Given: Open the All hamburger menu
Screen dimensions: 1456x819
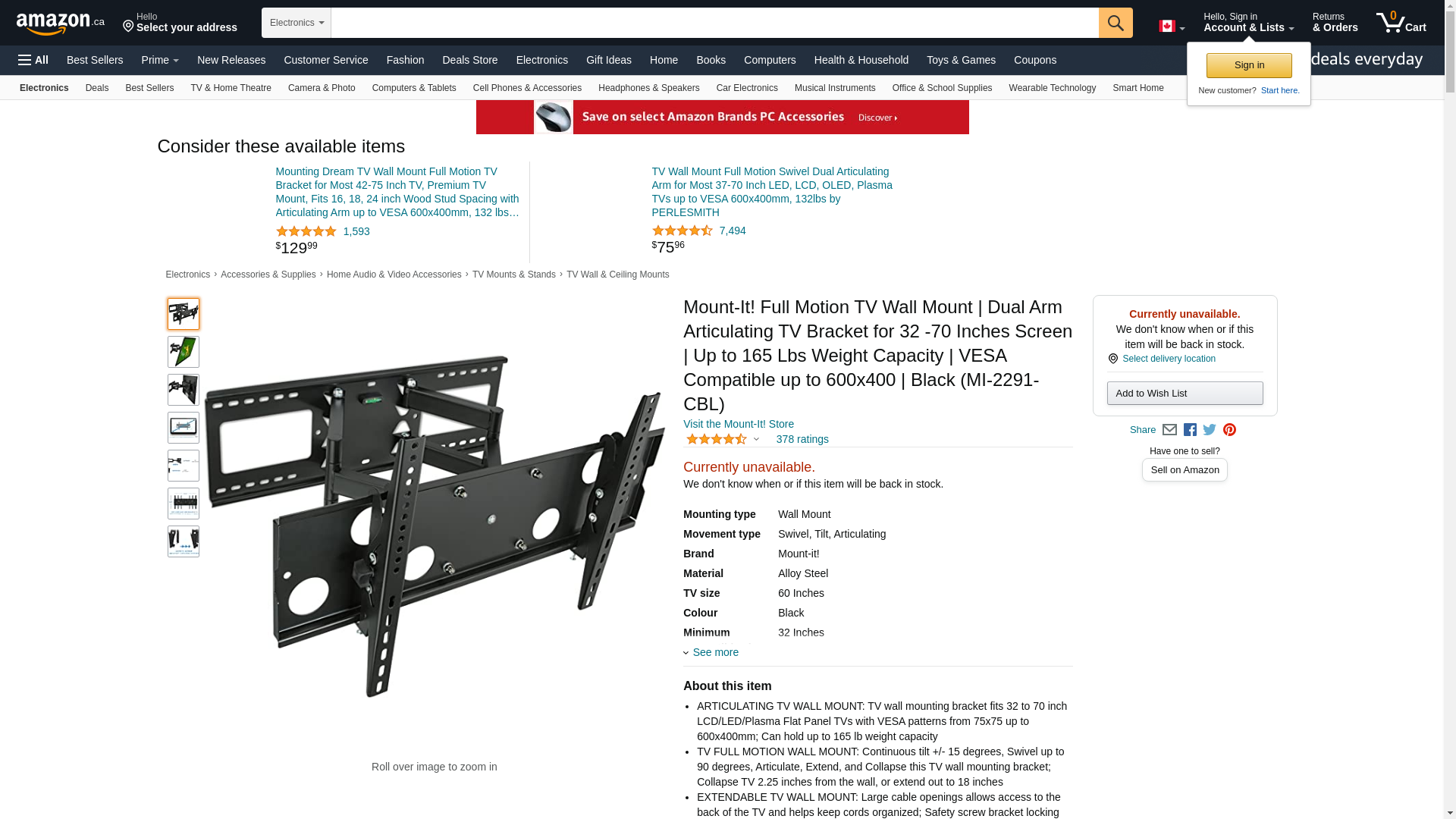Looking at the screenshot, I should point(33,60).
